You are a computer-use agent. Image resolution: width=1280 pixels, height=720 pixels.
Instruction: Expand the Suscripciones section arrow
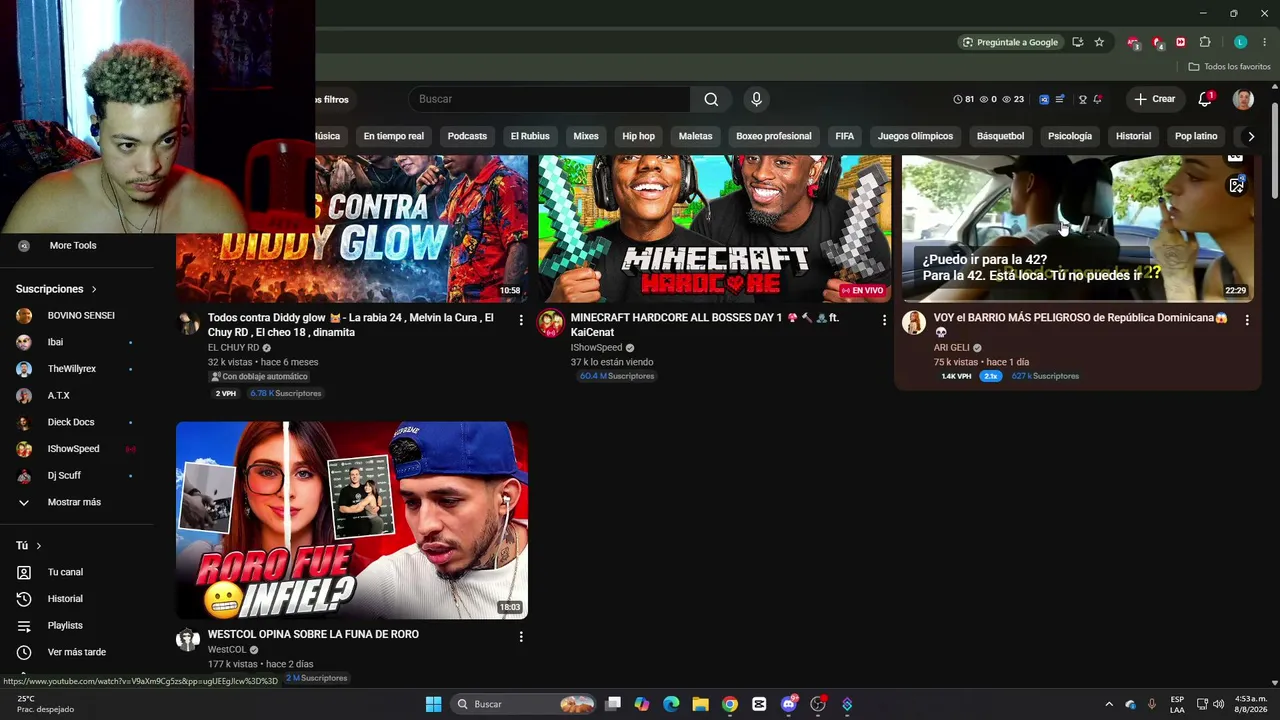[x=94, y=289]
